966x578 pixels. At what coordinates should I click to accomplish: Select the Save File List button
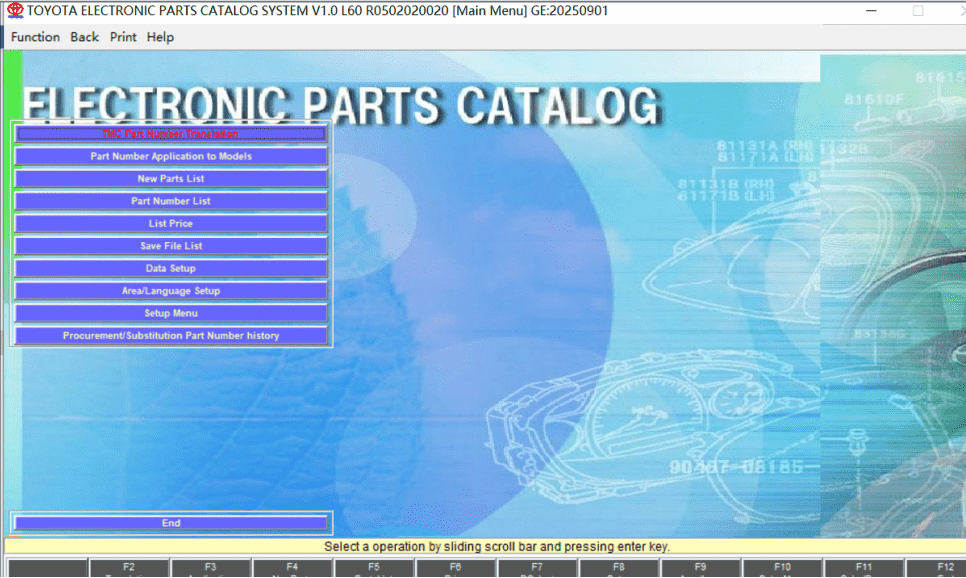click(x=170, y=246)
